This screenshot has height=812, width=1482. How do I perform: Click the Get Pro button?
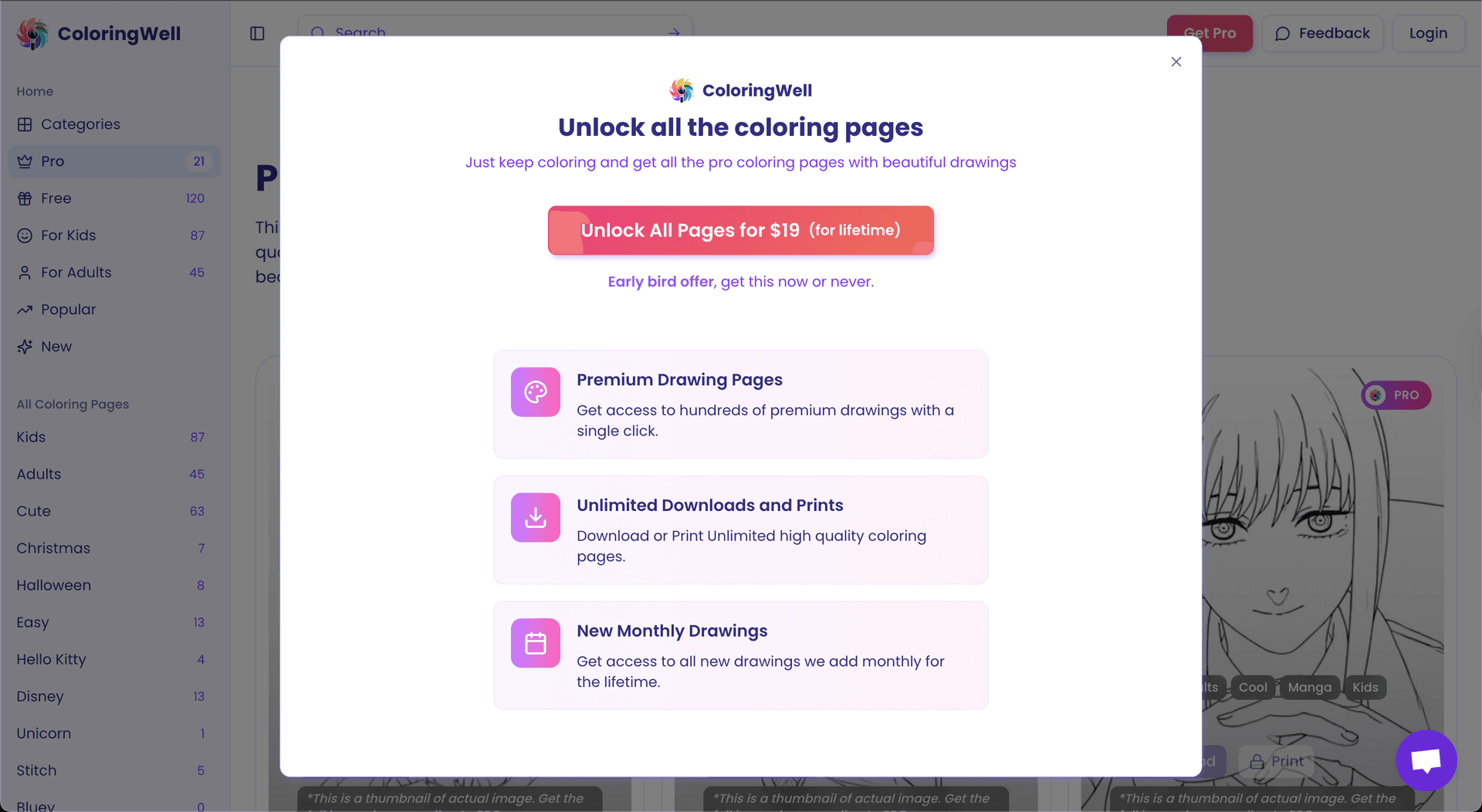pyautogui.click(x=1210, y=33)
